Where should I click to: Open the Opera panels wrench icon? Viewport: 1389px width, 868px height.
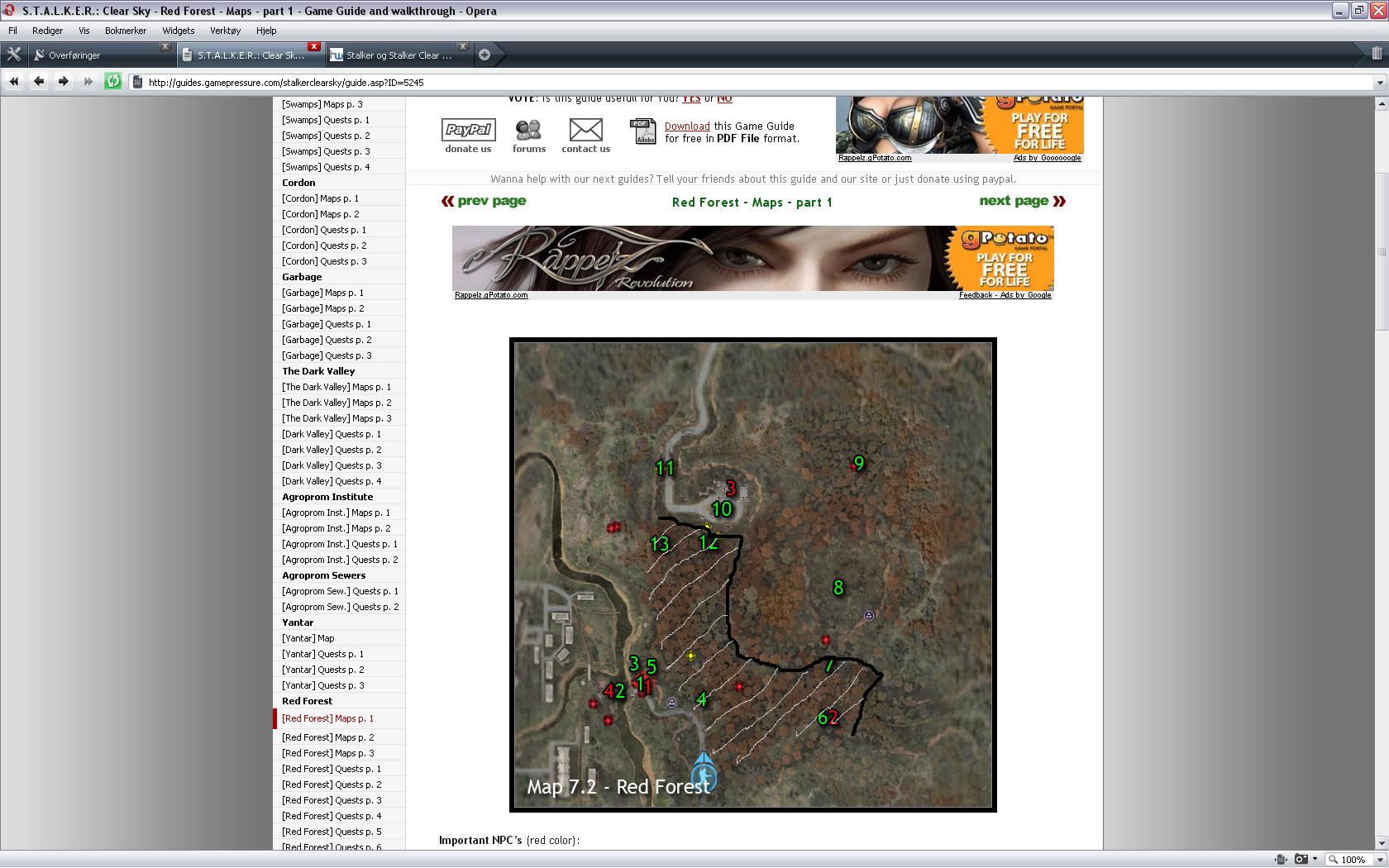14,55
